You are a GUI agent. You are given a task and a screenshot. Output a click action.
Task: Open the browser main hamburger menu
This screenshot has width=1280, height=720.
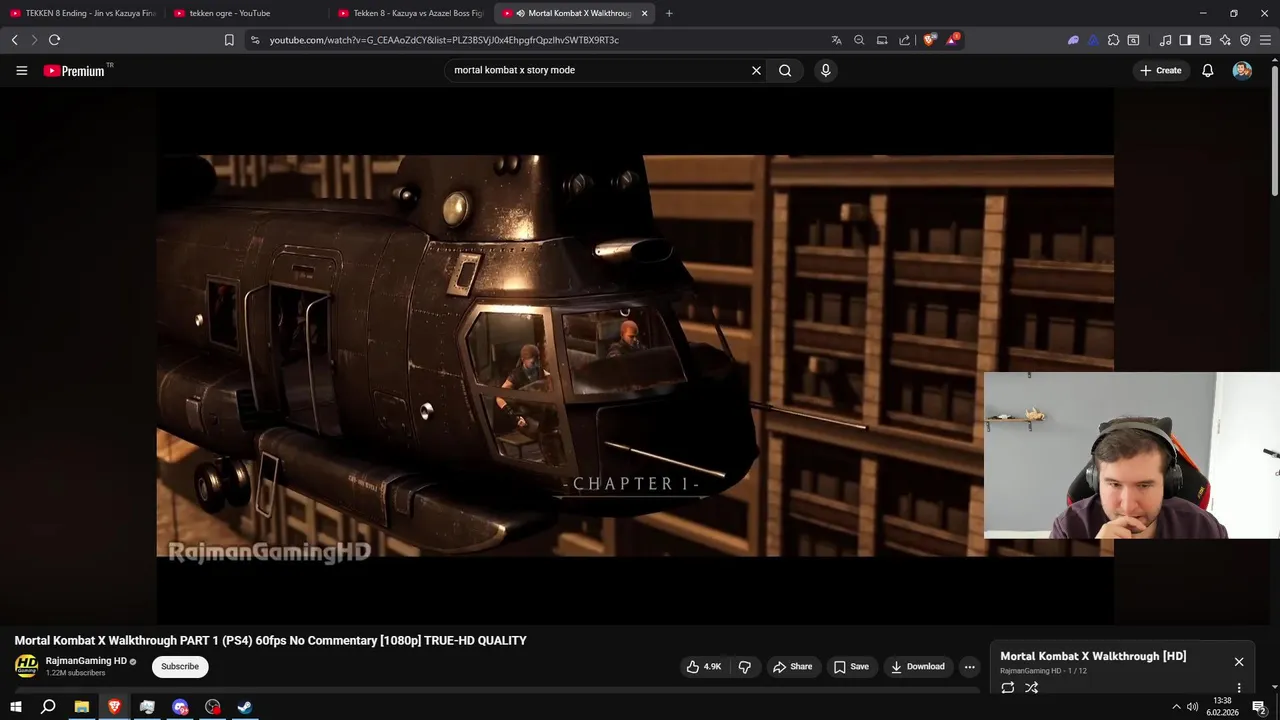(1266, 40)
